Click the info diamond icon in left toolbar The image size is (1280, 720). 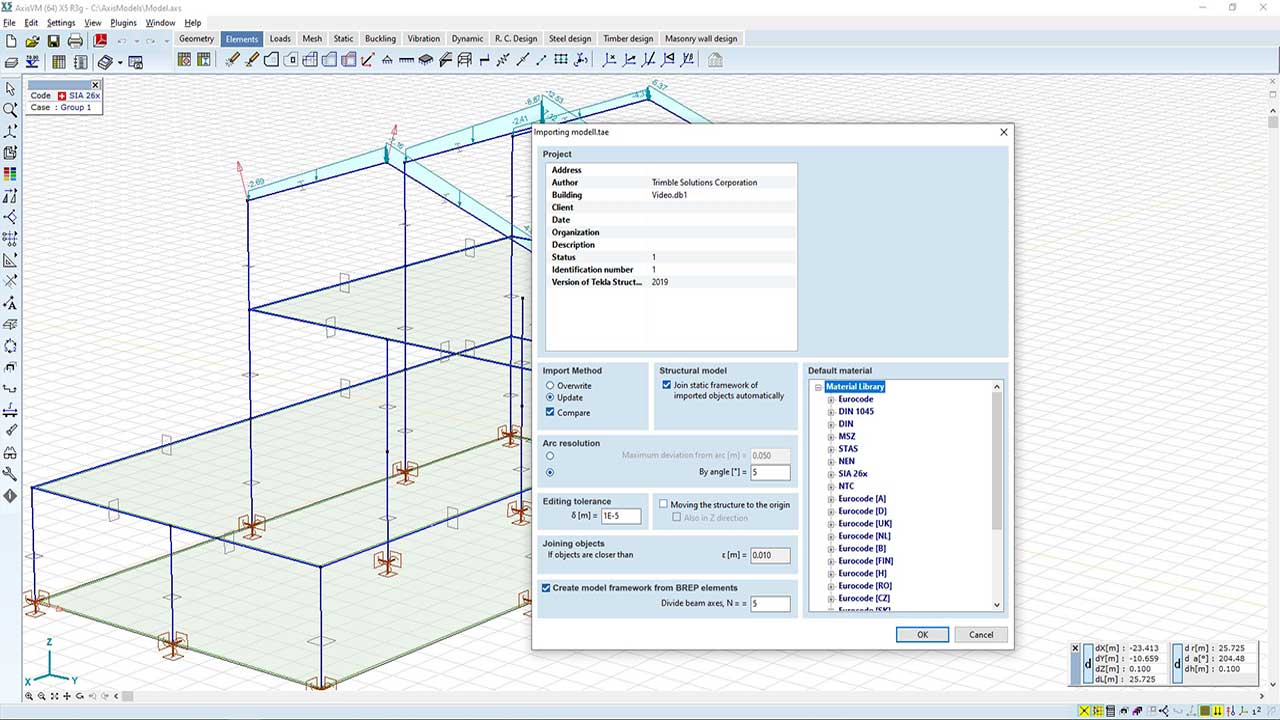click(10, 496)
